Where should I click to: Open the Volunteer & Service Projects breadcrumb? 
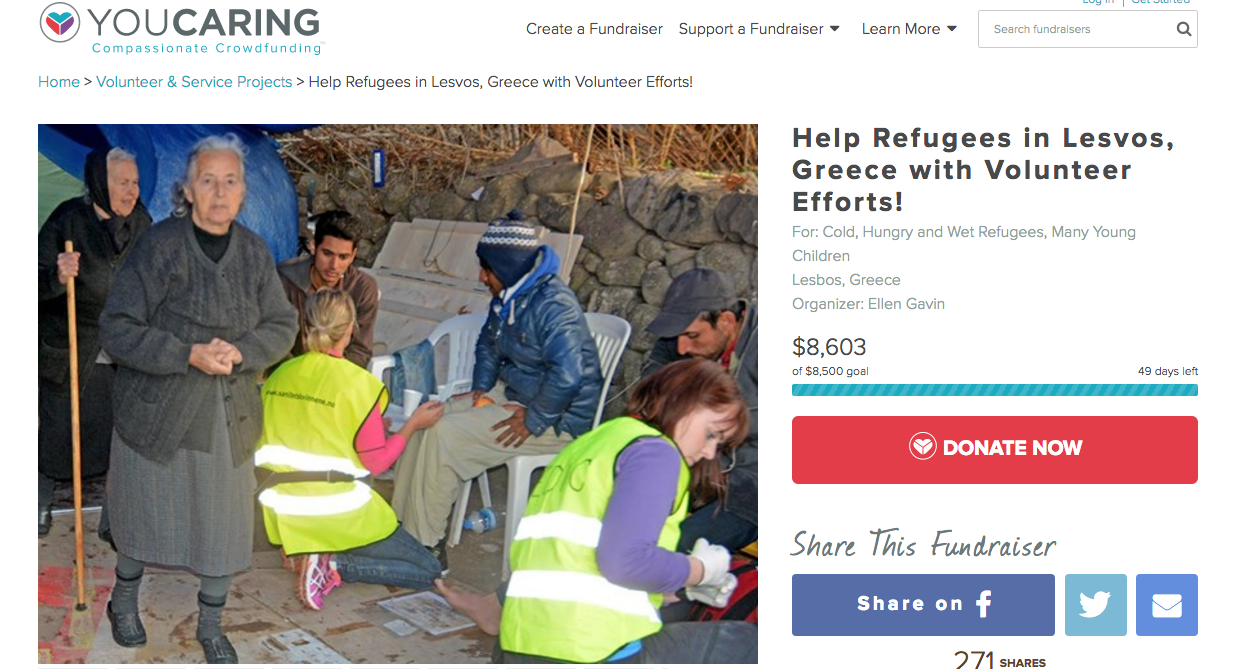[x=194, y=82]
